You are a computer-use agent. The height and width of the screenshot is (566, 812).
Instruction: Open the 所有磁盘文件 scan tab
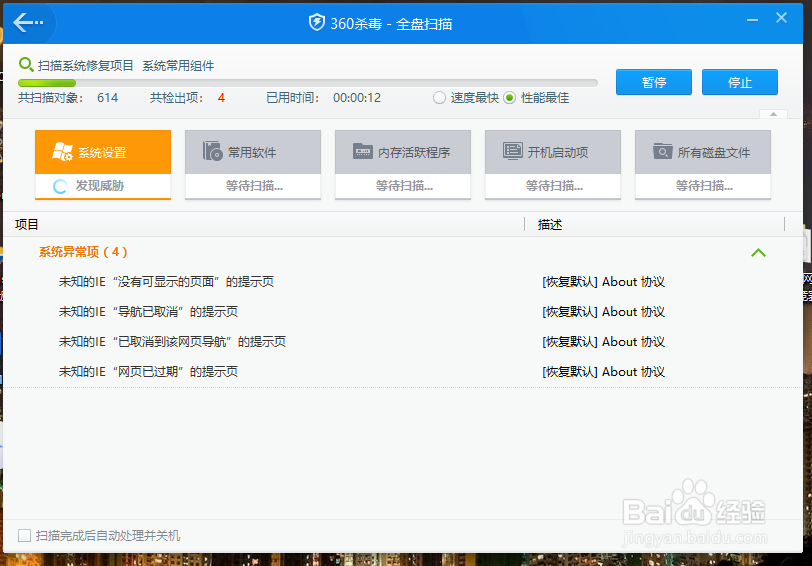[703, 164]
